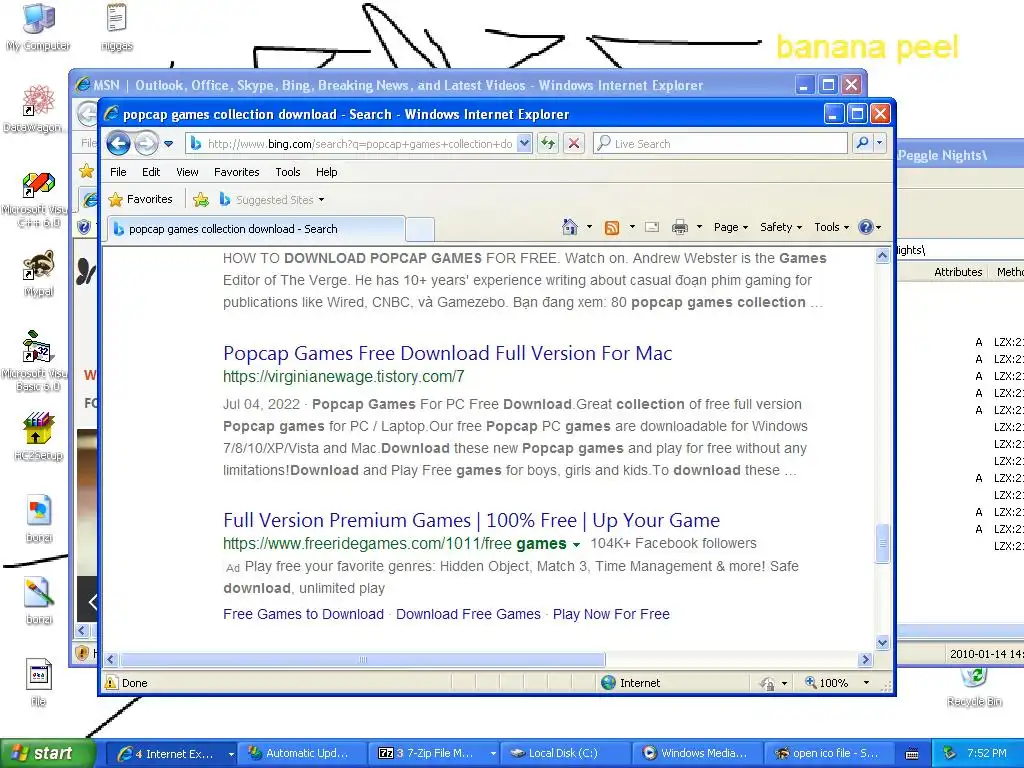Open Full Version Premium Games ad link
This screenshot has height=768, width=1024.
click(x=471, y=520)
